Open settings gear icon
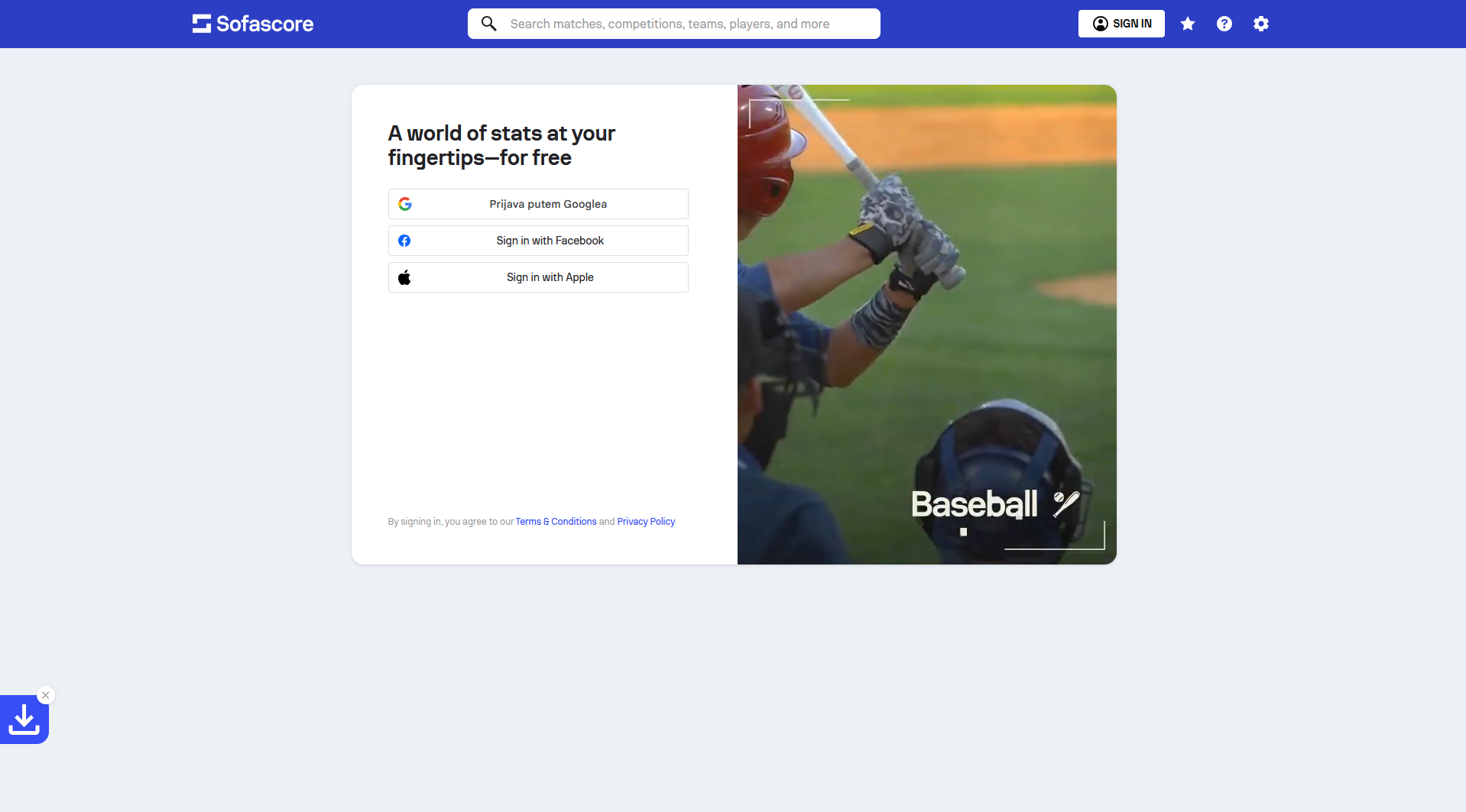The height and width of the screenshot is (812, 1466). pos(1261,24)
